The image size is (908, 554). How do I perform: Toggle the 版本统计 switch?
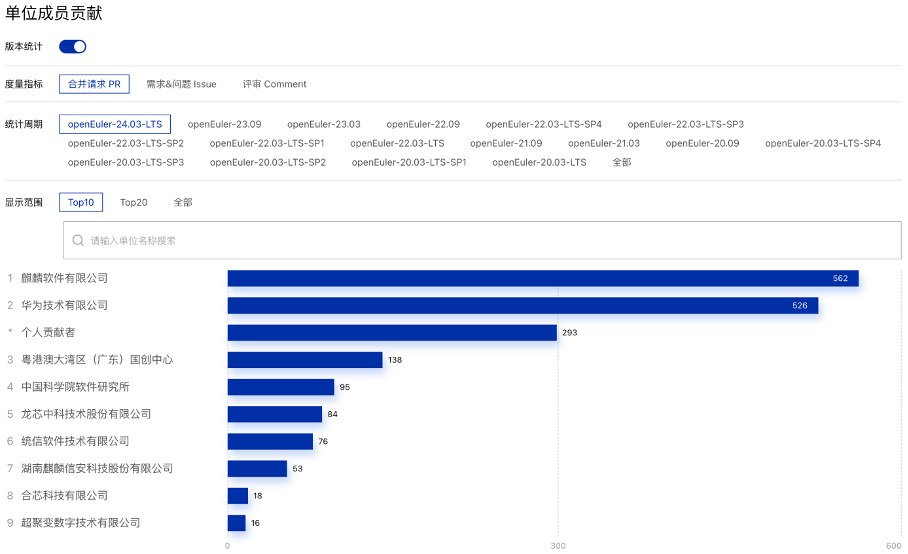[x=73, y=46]
